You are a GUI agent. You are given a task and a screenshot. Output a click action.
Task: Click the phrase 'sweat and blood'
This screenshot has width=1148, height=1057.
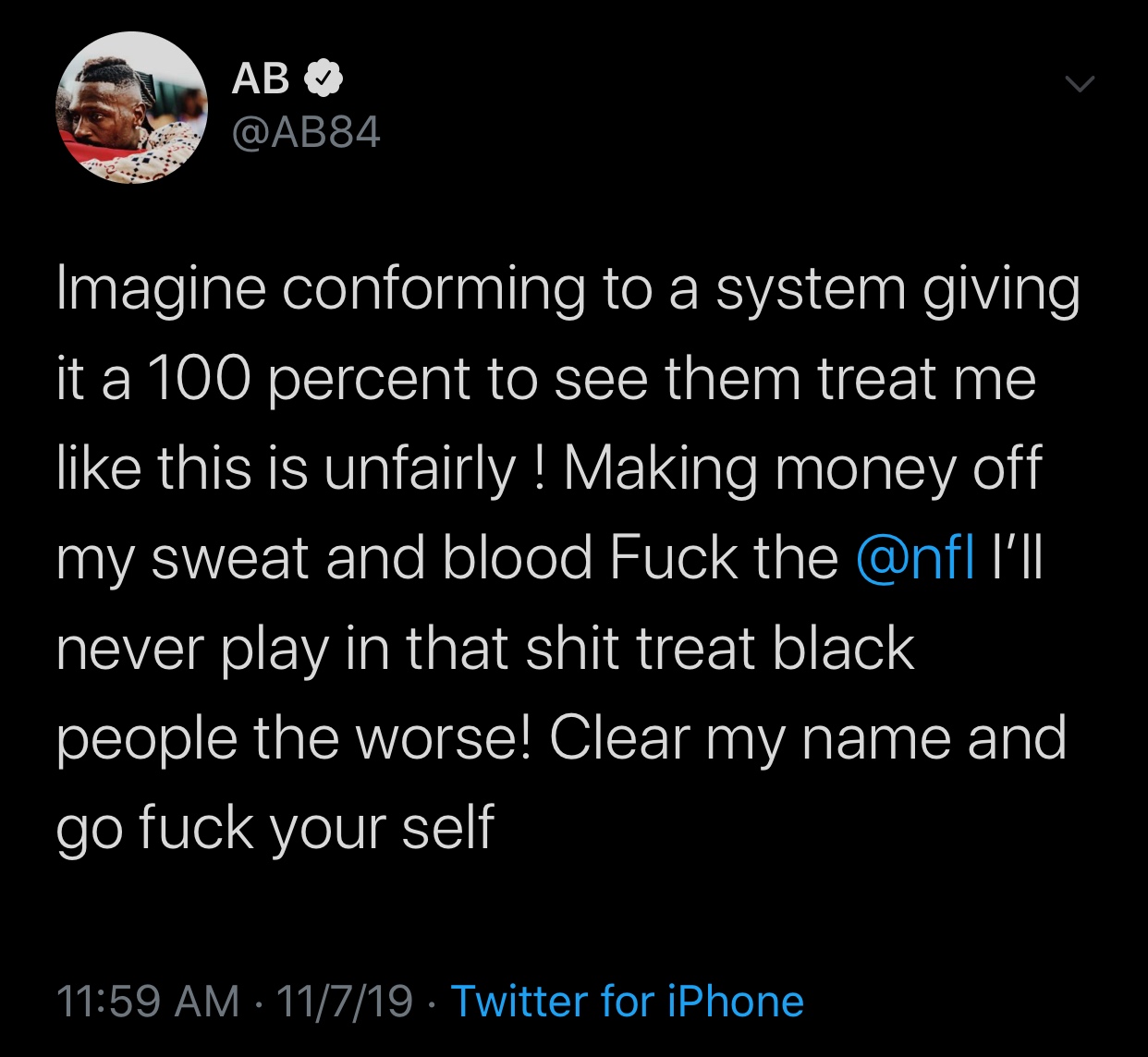[372, 557]
